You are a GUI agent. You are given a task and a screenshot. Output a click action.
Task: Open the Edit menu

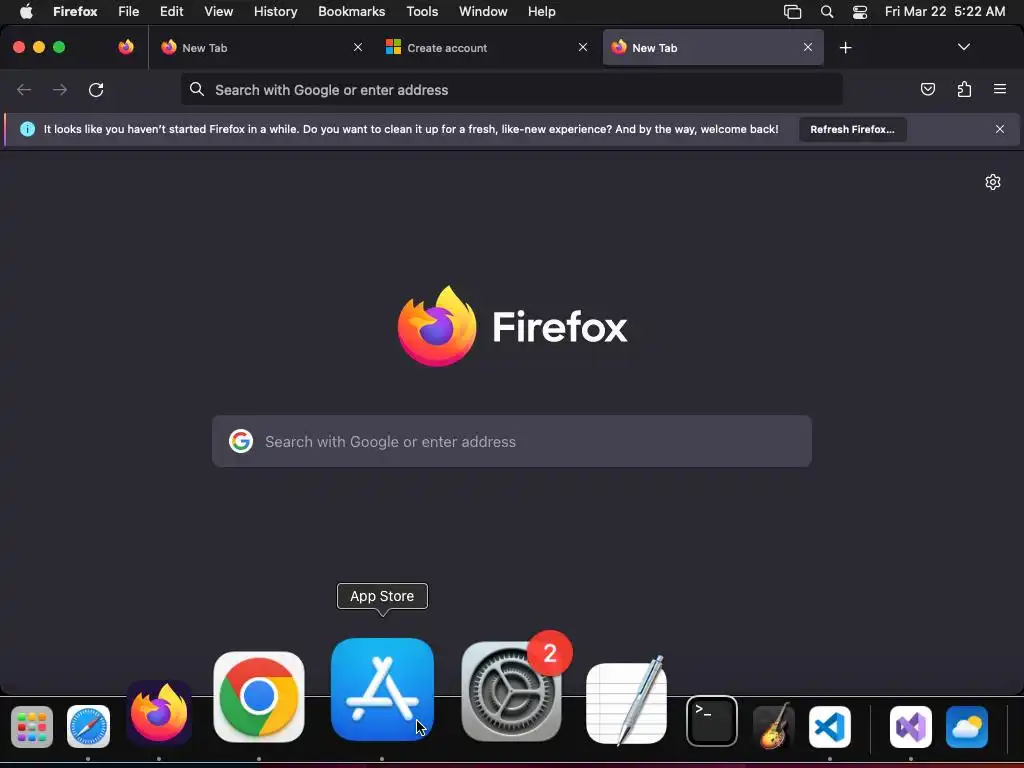coord(172,12)
